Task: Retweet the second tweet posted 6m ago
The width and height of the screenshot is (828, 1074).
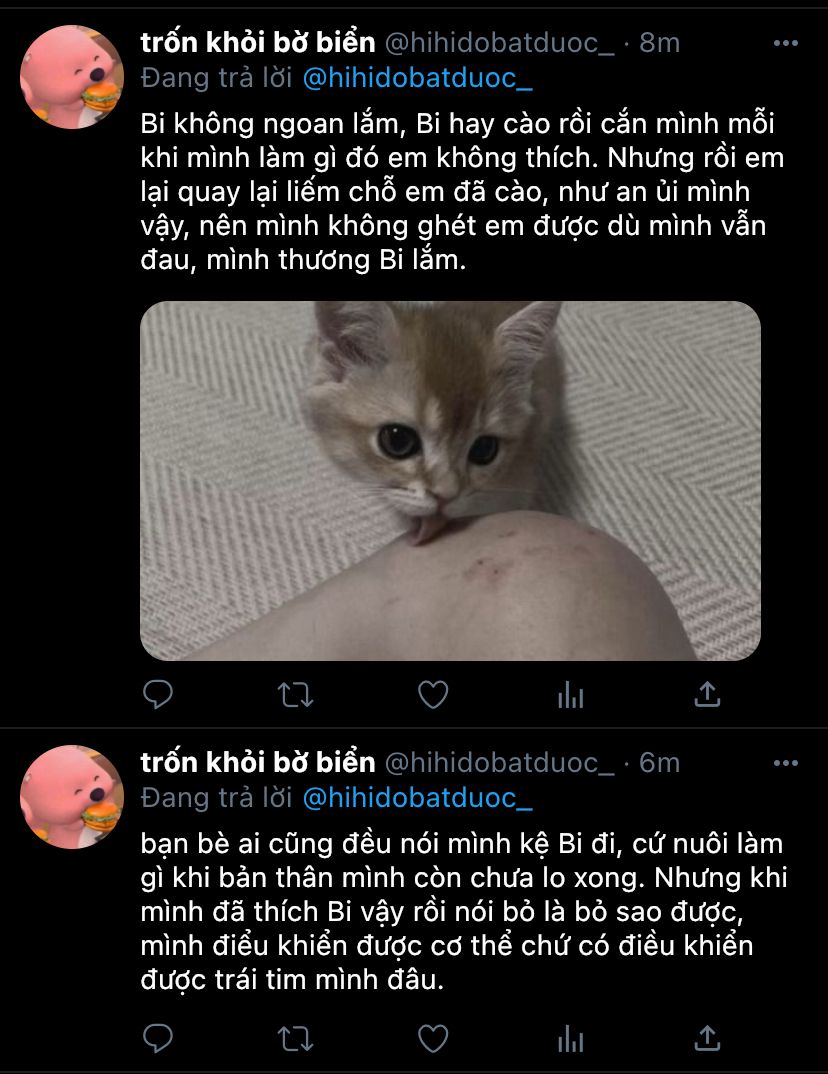Action: pyautogui.click(x=296, y=1039)
